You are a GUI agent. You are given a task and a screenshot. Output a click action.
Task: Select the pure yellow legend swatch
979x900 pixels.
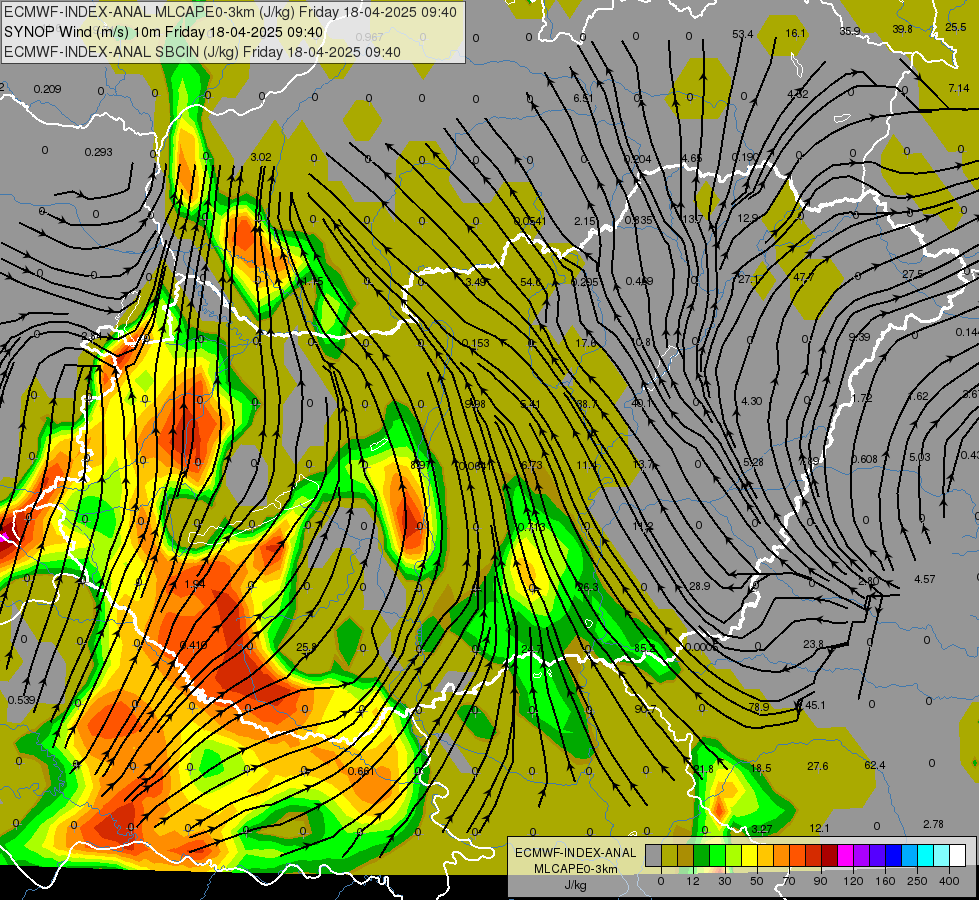pos(749,855)
